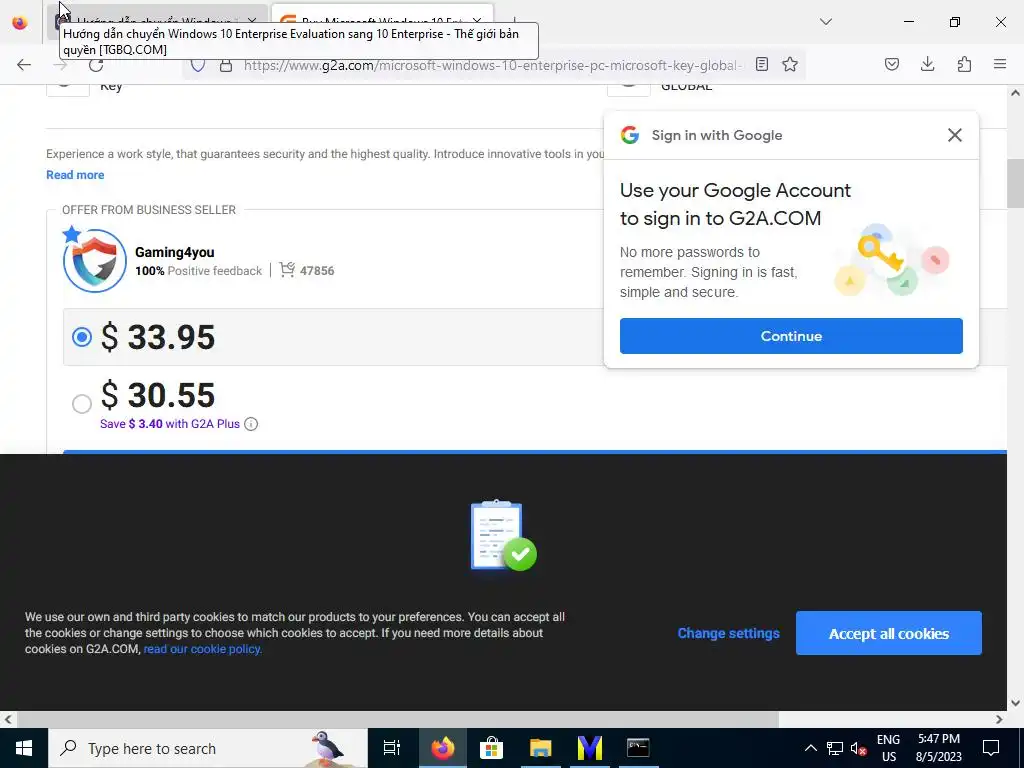The height and width of the screenshot is (768, 1024).
Task: Open the 5:47 PM clock and calendar
Action: 938,748
